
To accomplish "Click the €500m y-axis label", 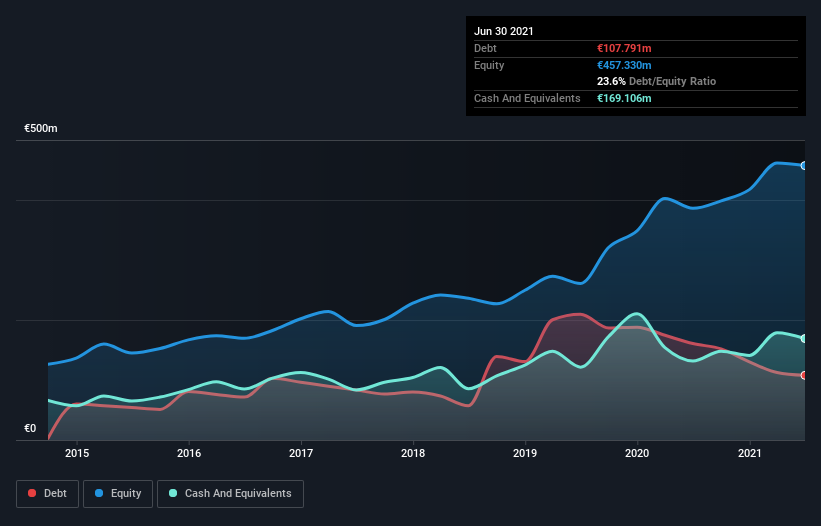I will coord(41,128).
